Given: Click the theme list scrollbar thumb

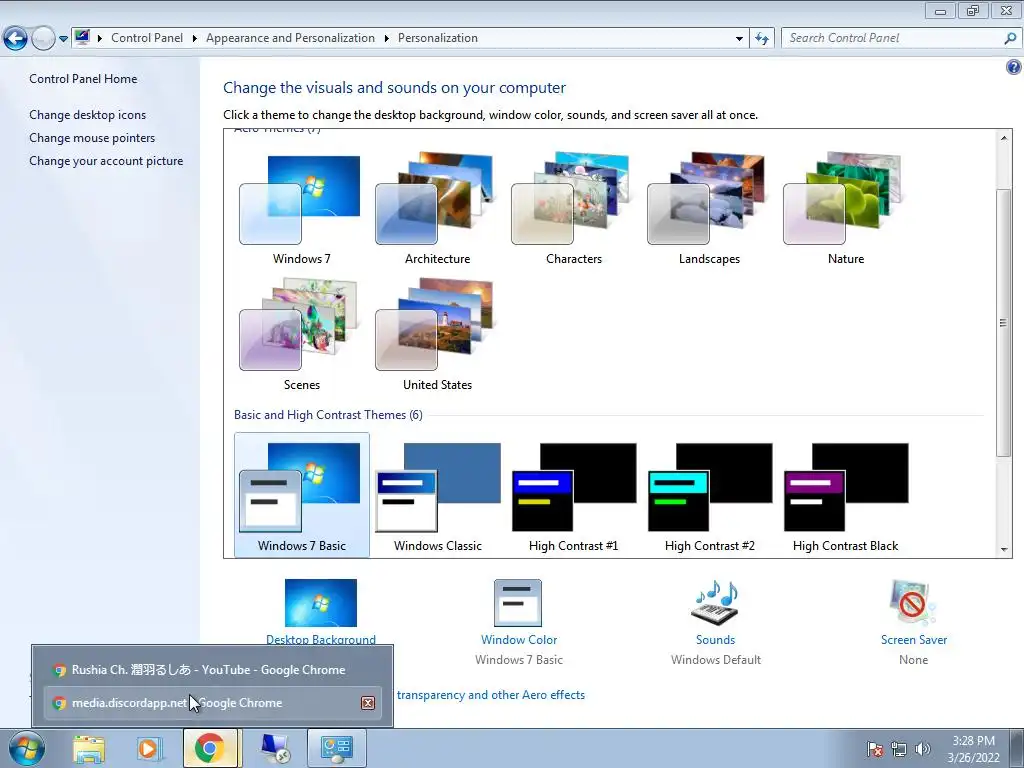Looking at the screenshot, I should click(1003, 323).
